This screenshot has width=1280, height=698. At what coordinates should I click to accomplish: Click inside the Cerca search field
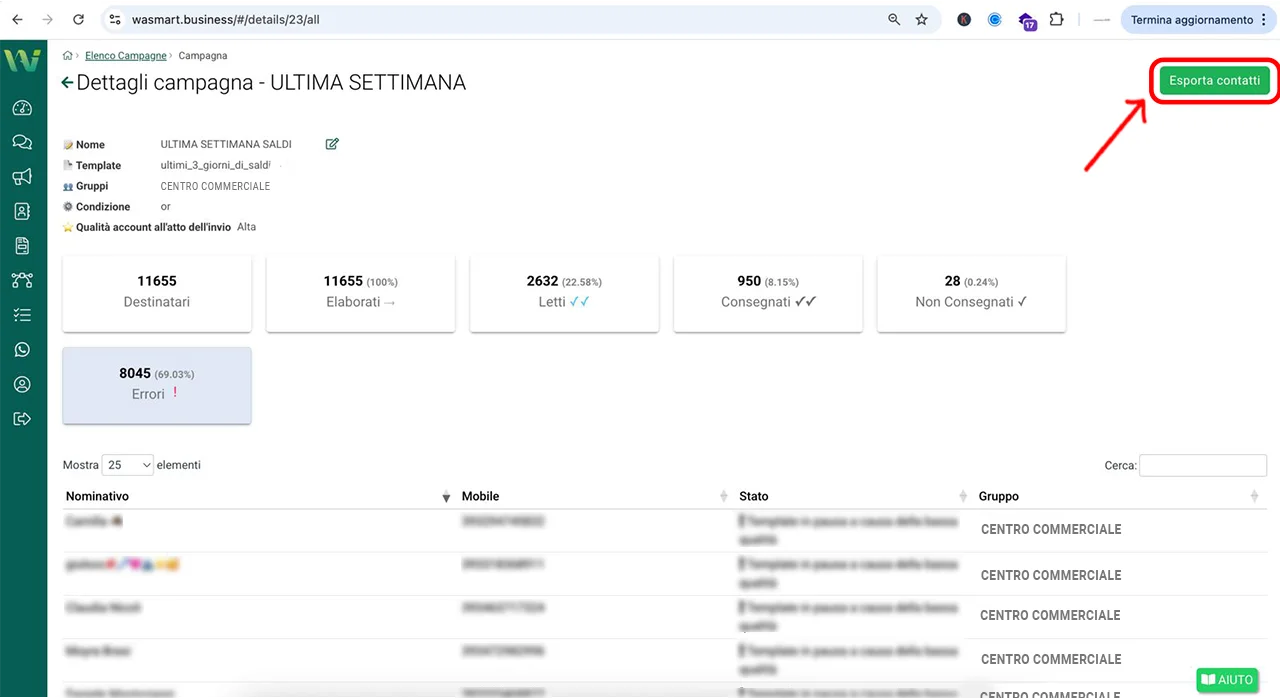(1202, 465)
